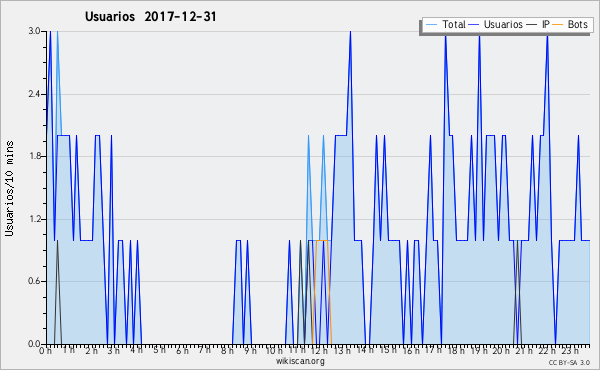Click the 'Total' legend label
Image resolution: width=600 pixels, height=370 pixels.
454,24
